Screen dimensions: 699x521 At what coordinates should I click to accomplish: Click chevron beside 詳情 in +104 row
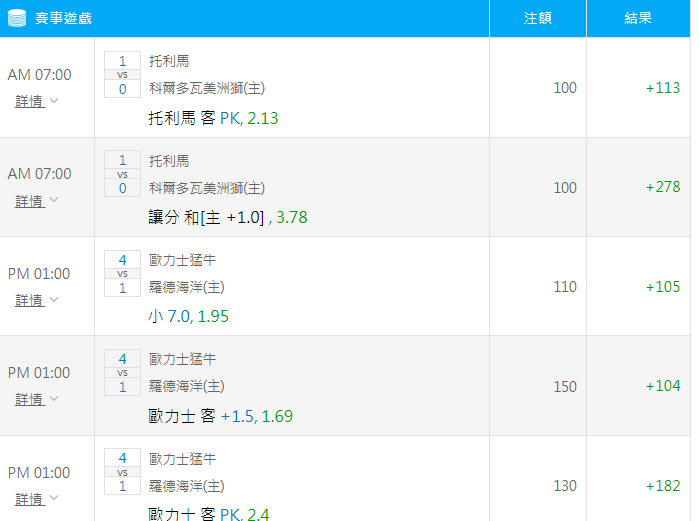pos(54,398)
